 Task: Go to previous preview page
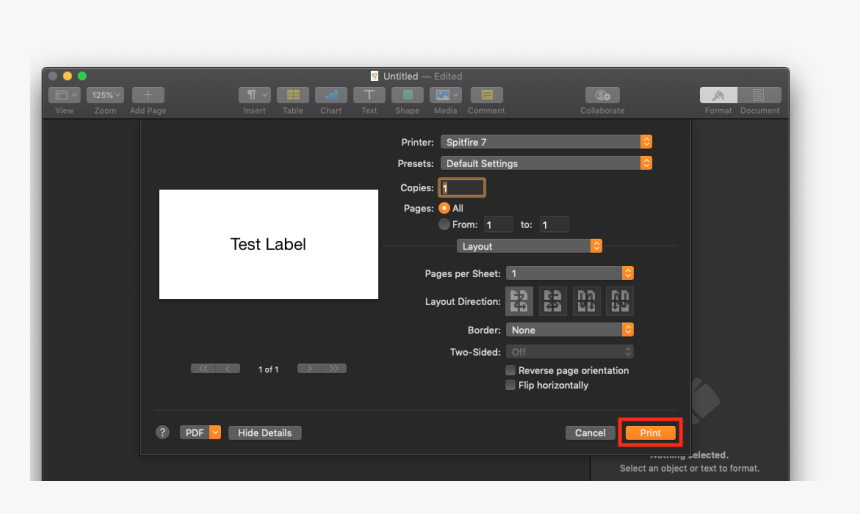point(228,369)
